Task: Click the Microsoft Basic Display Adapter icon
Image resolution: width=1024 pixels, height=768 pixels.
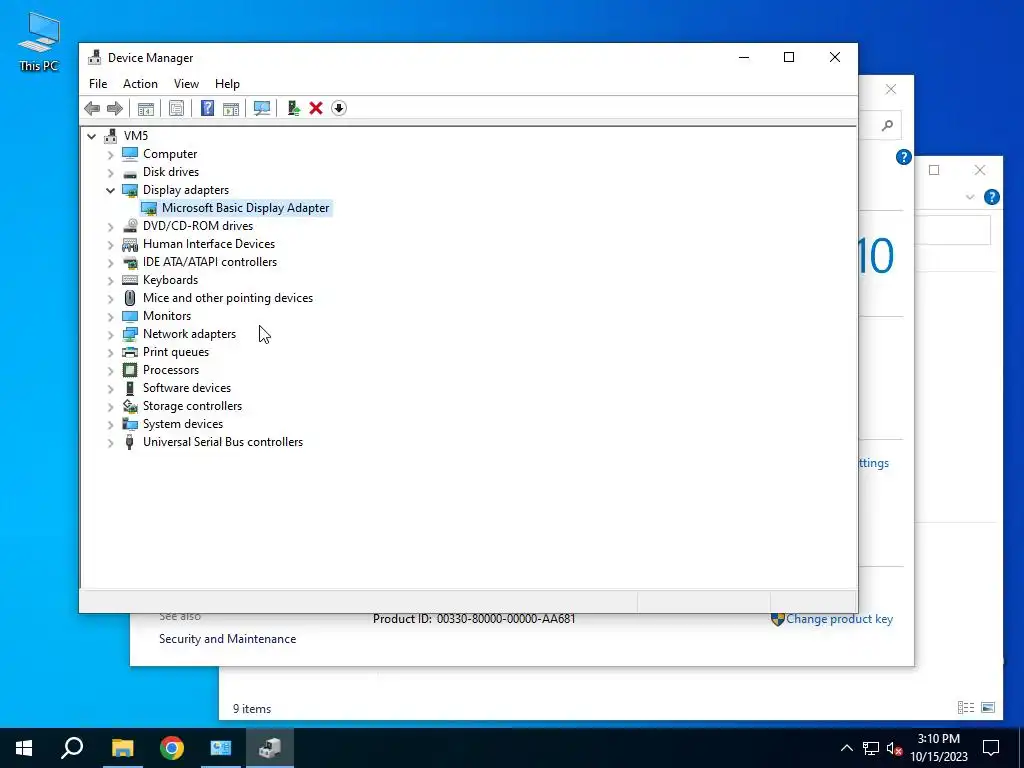Action: coord(149,208)
